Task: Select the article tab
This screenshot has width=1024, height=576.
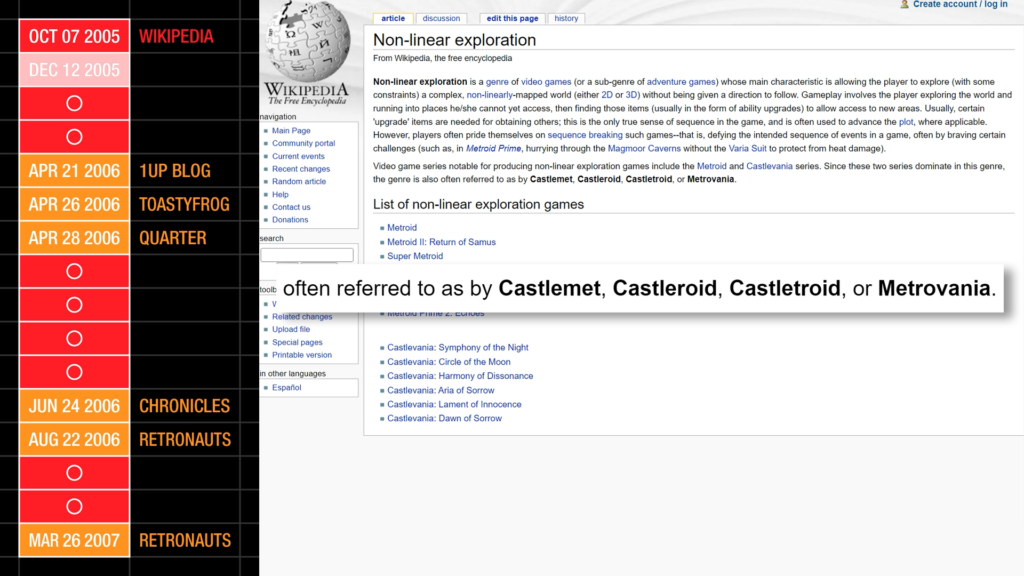Action: [x=393, y=17]
